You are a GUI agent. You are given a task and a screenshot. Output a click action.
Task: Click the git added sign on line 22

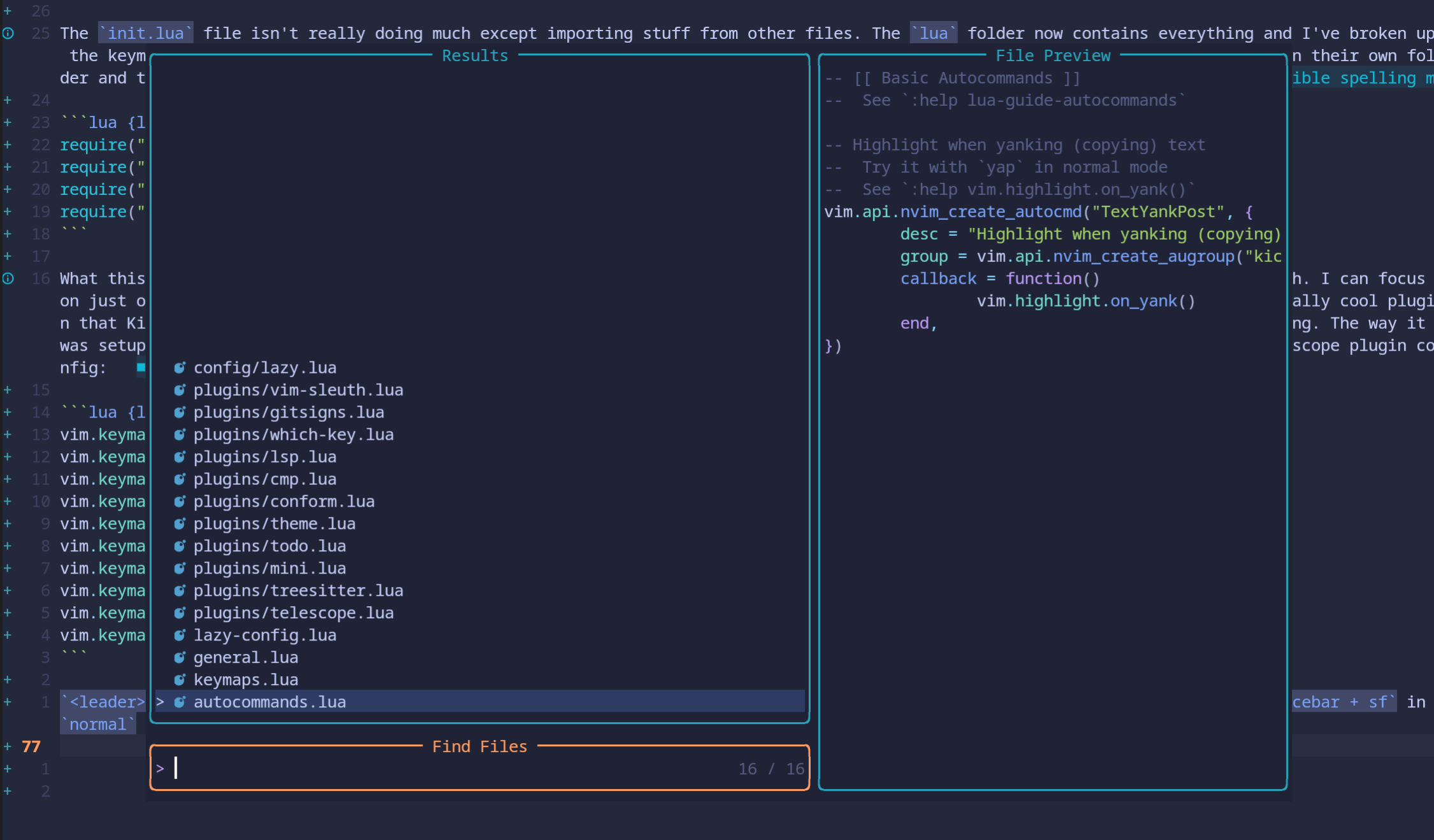coord(8,145)
